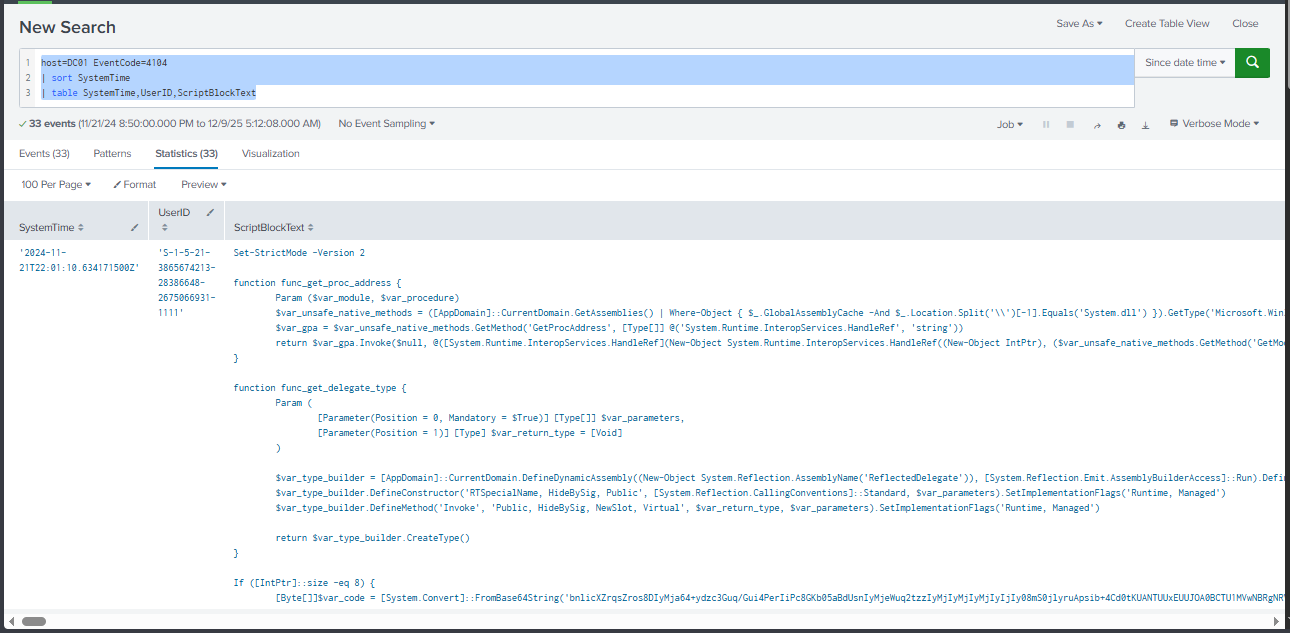Click the Export results download icon
Image resolution: width=1290 pixels, height=633 pixels.
point(1145,125)
